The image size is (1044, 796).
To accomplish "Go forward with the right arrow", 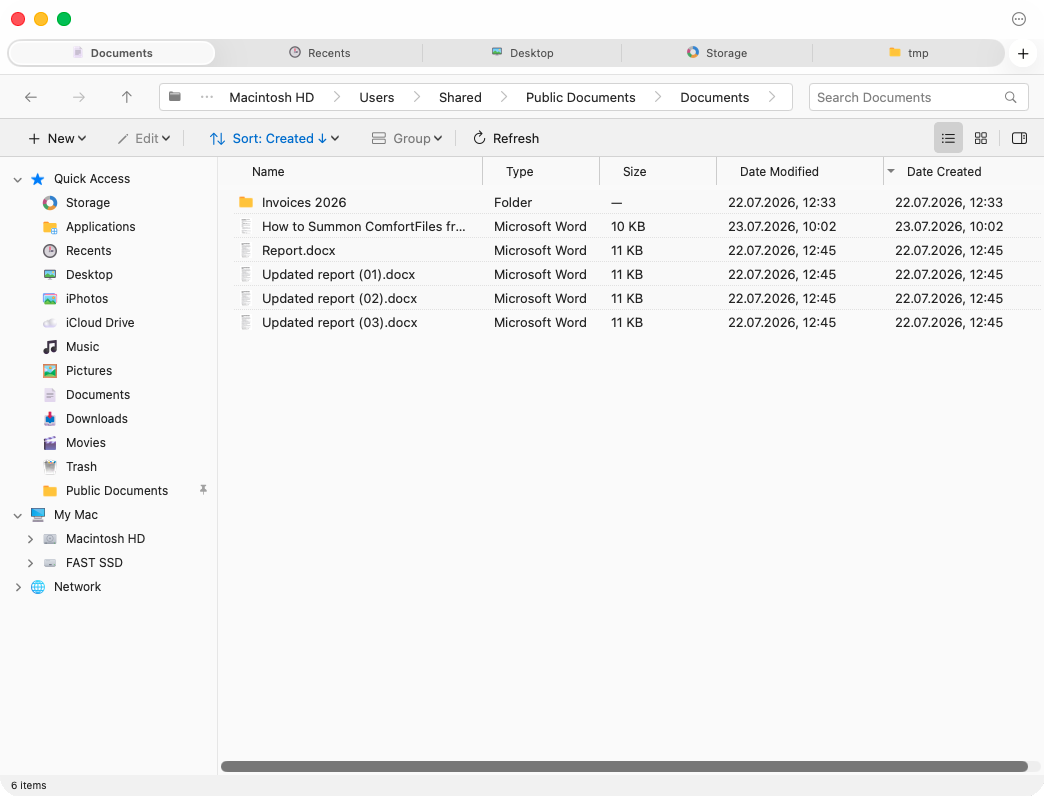I will 79,97.
